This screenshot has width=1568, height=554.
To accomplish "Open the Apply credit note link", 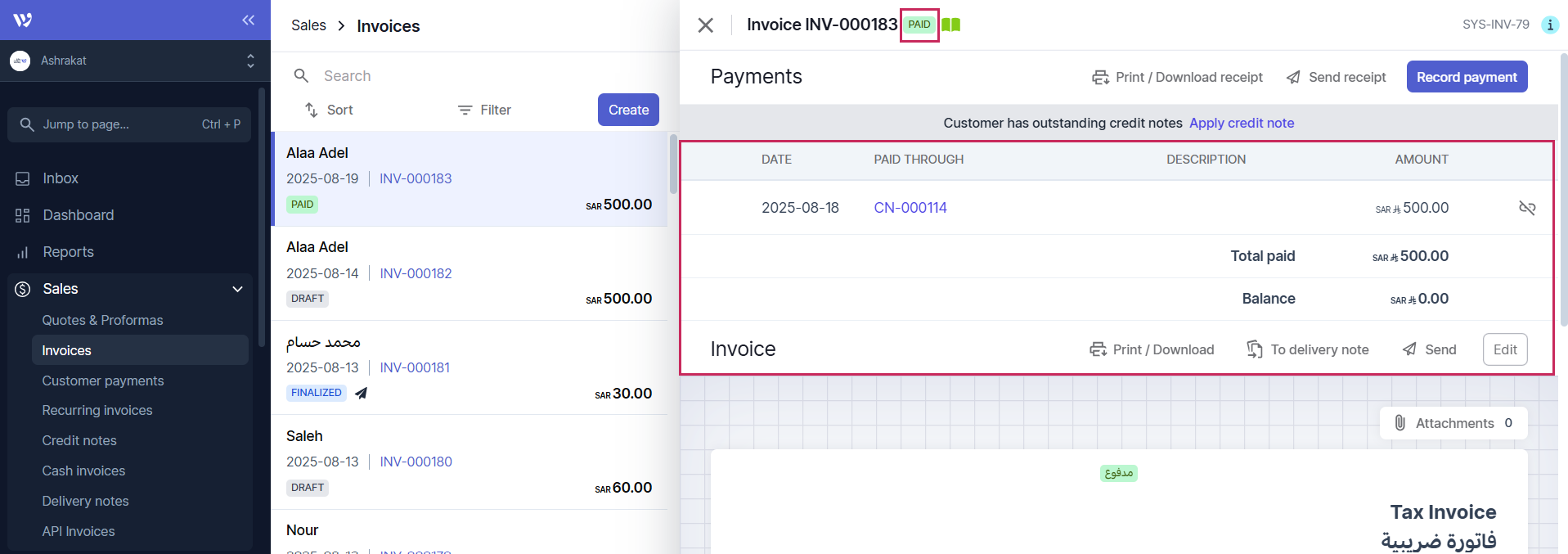I will [1241, 123].
